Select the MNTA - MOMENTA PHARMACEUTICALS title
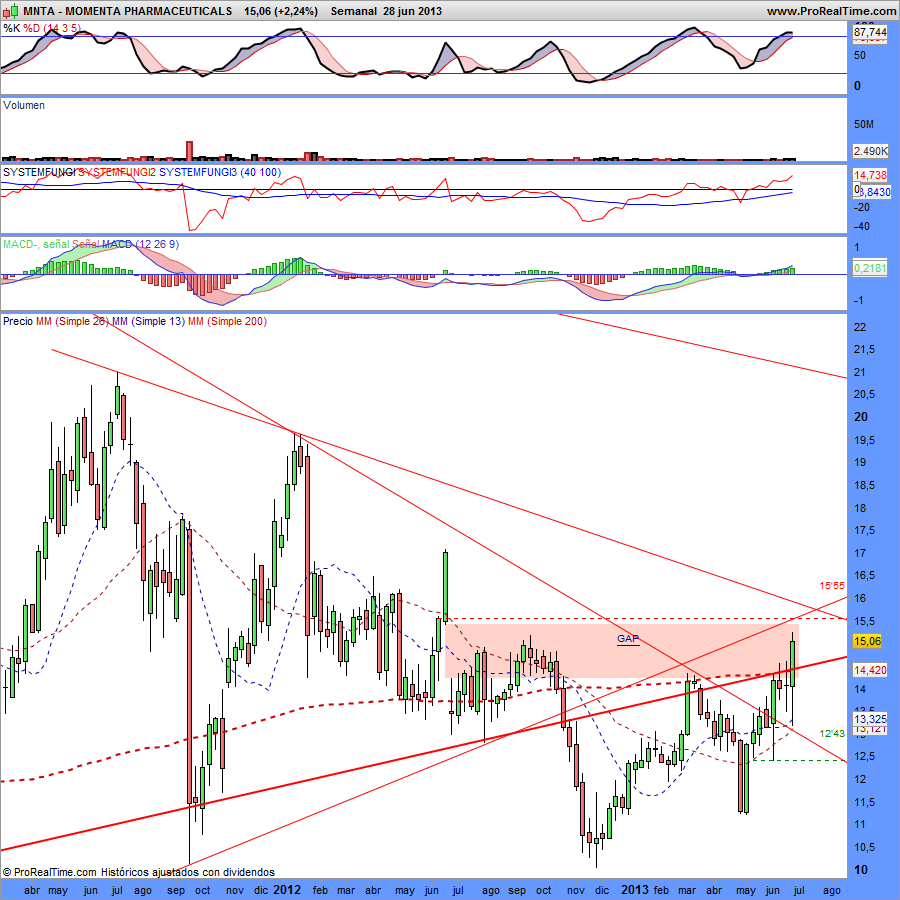 (127, 11)
